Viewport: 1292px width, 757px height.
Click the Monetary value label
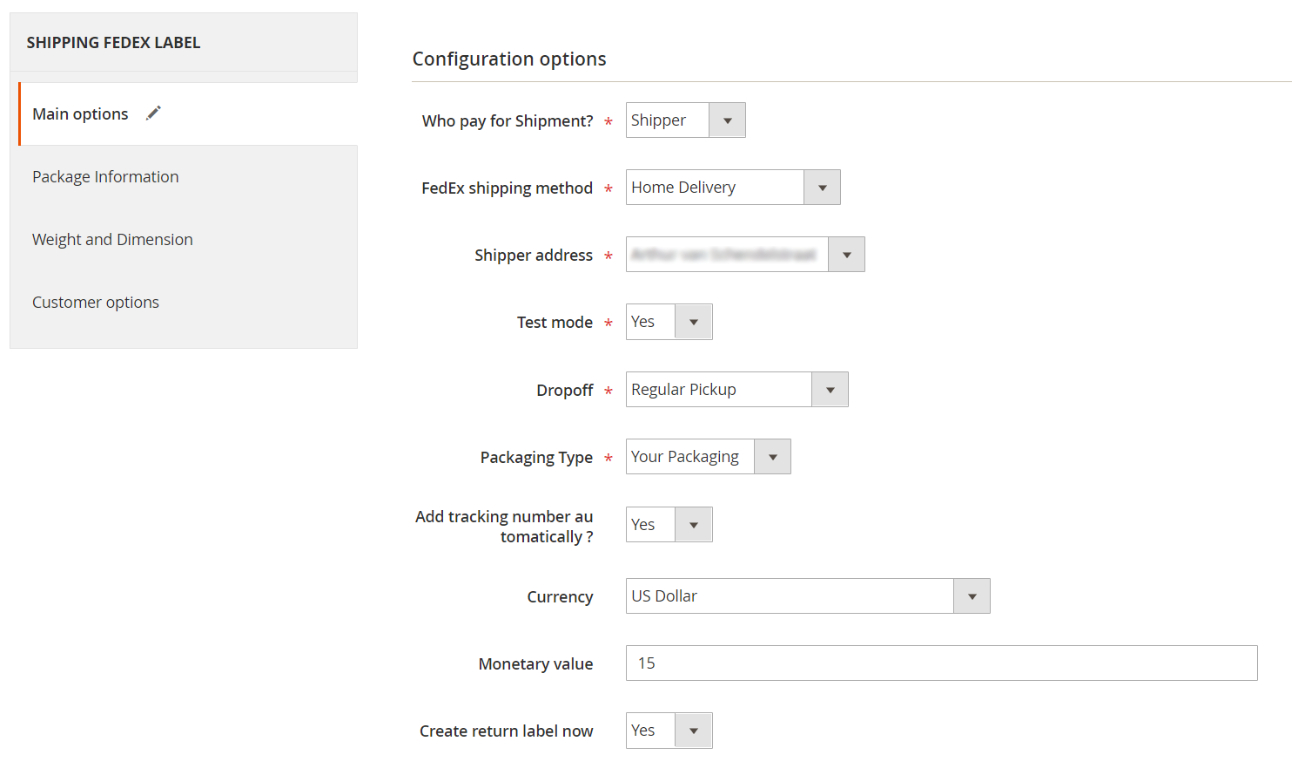pos(536,664)
